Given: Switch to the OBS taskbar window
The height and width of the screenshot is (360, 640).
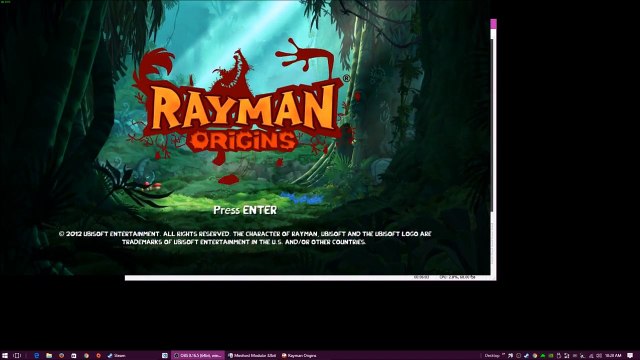Looking at the screenshot, I should 198,356.
